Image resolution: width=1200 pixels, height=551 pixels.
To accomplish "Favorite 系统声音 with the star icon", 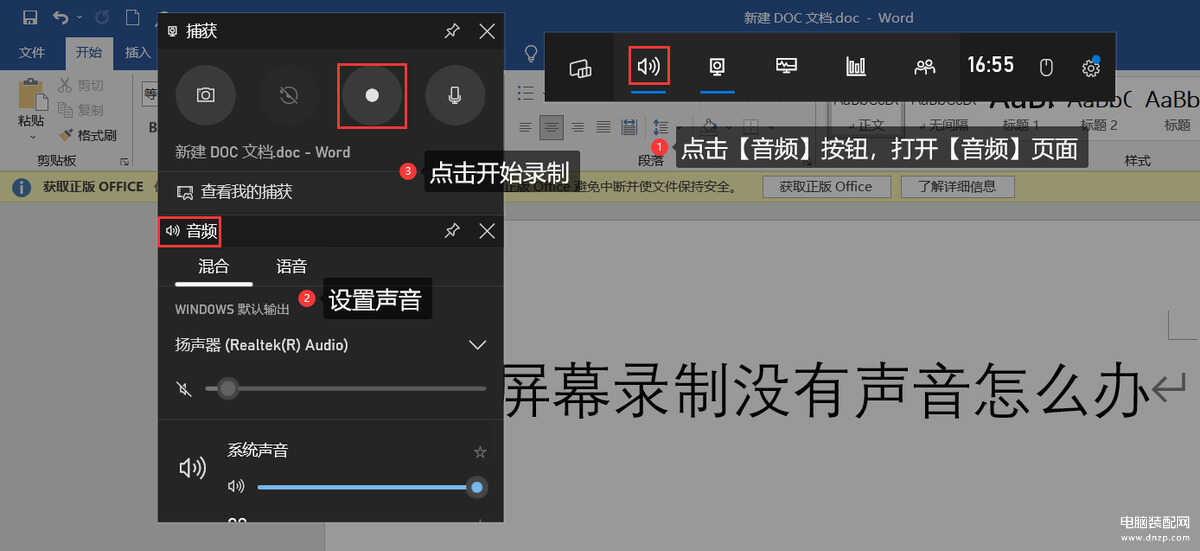I will point(480,452).
